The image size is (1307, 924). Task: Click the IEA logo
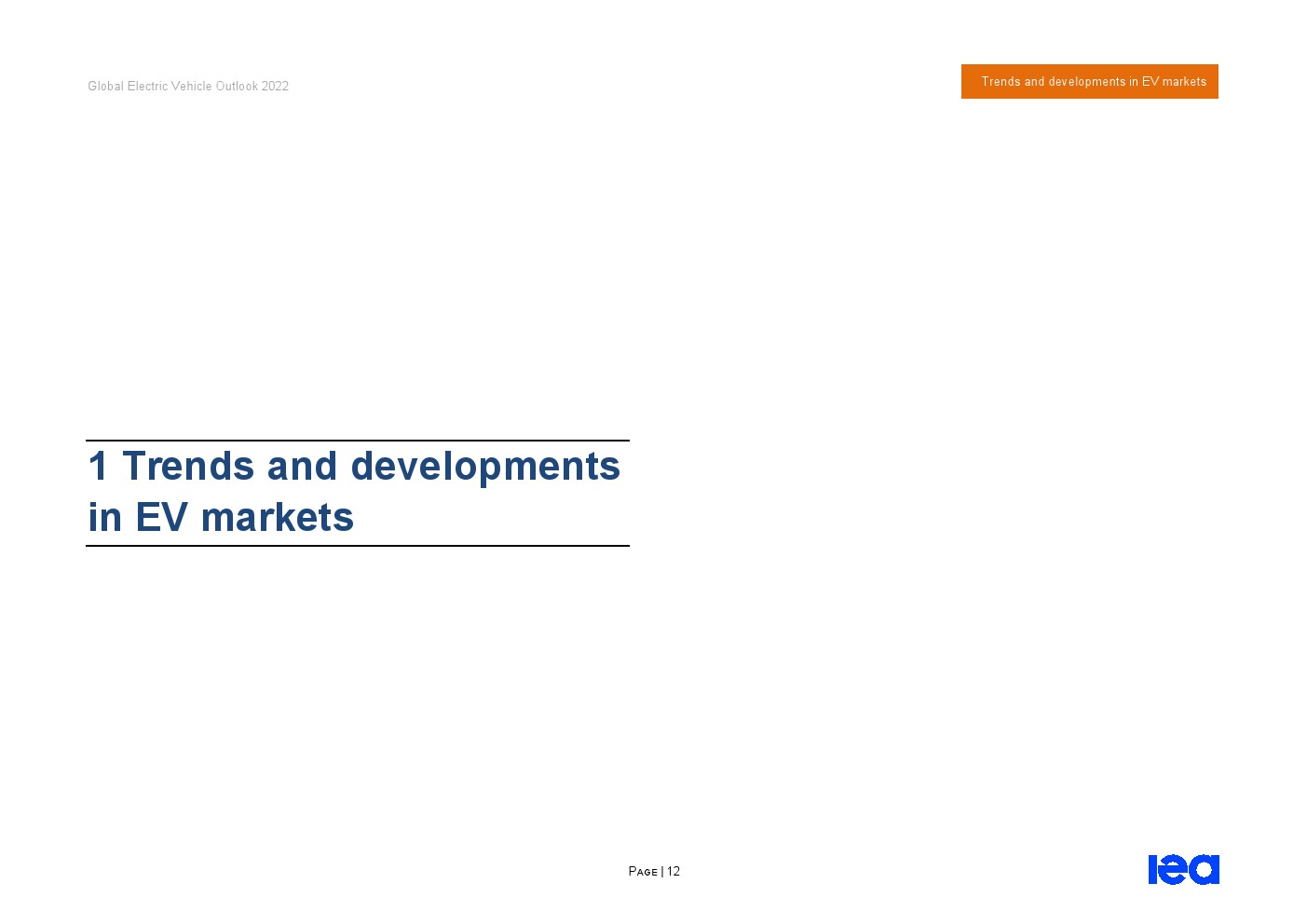pyautogui.click(x=1183, y=869)
